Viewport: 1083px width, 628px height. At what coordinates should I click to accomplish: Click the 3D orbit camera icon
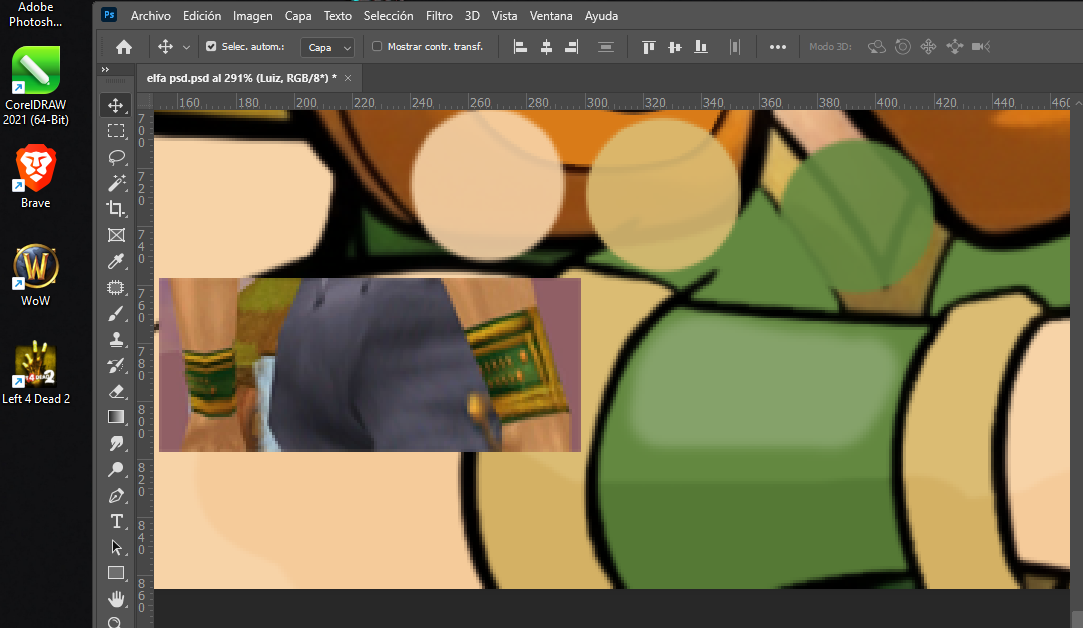pos(876,47)
